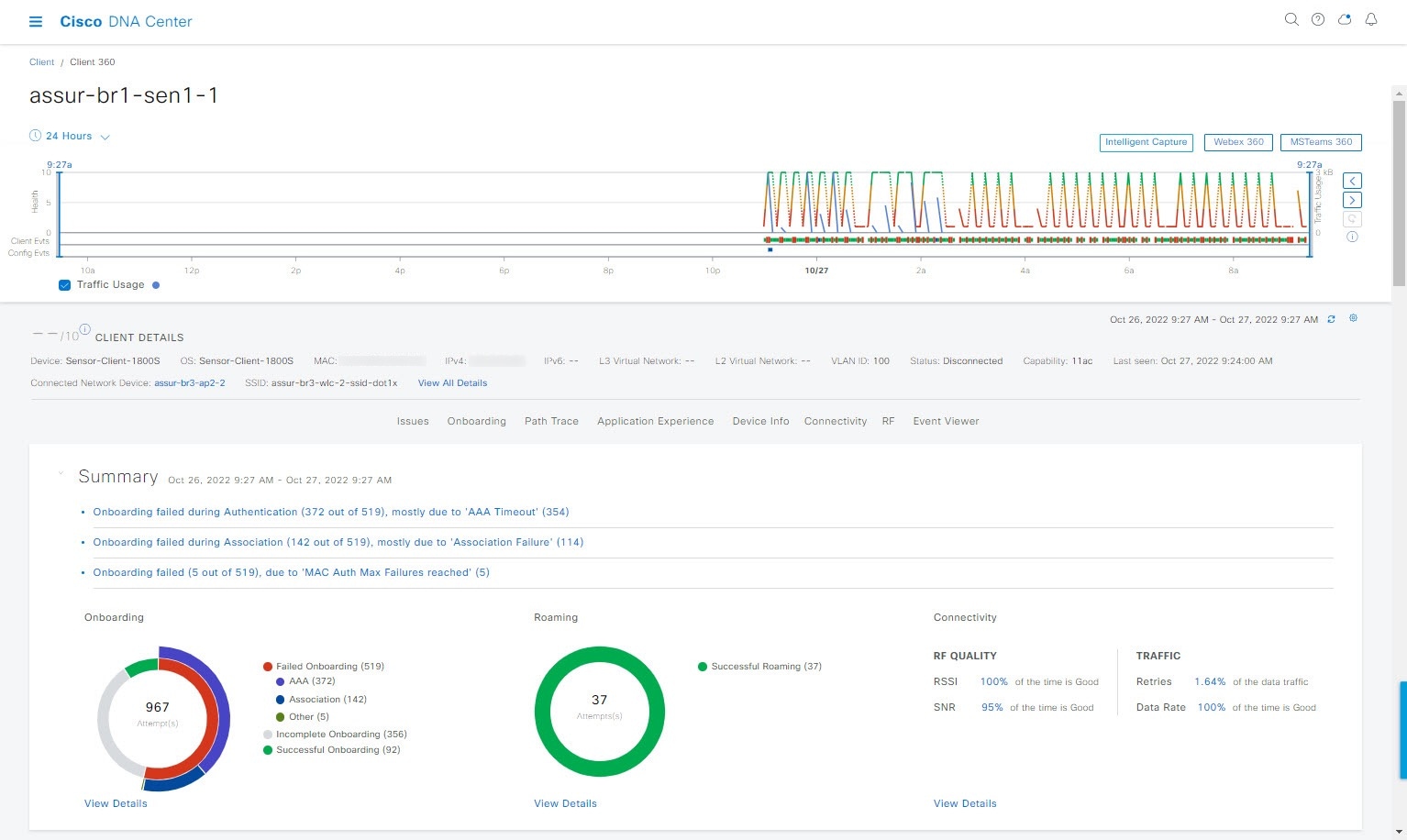Click the search magnifier icon
Image resolution: width=1407 pixels, height=840 pixels.
pyautogui.click(x=1291, y=19)
